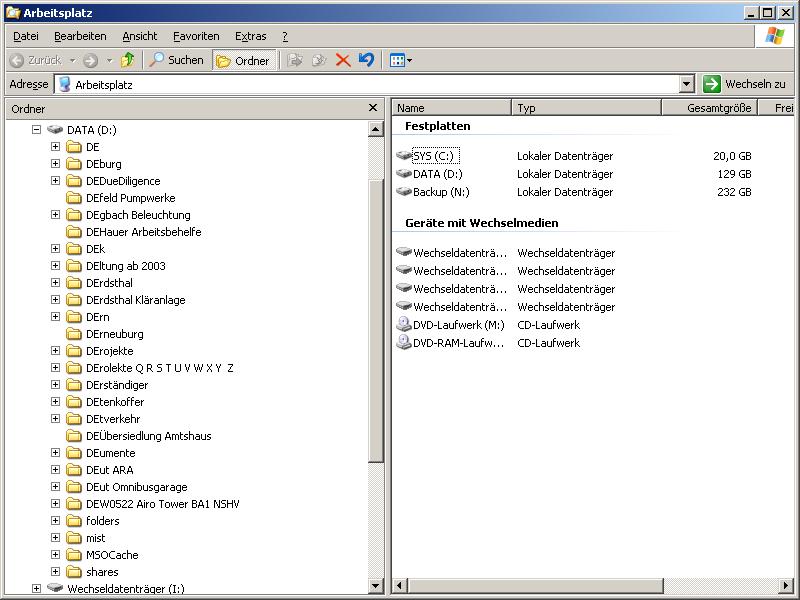Sort by the Frei column header

pos(776,108)
